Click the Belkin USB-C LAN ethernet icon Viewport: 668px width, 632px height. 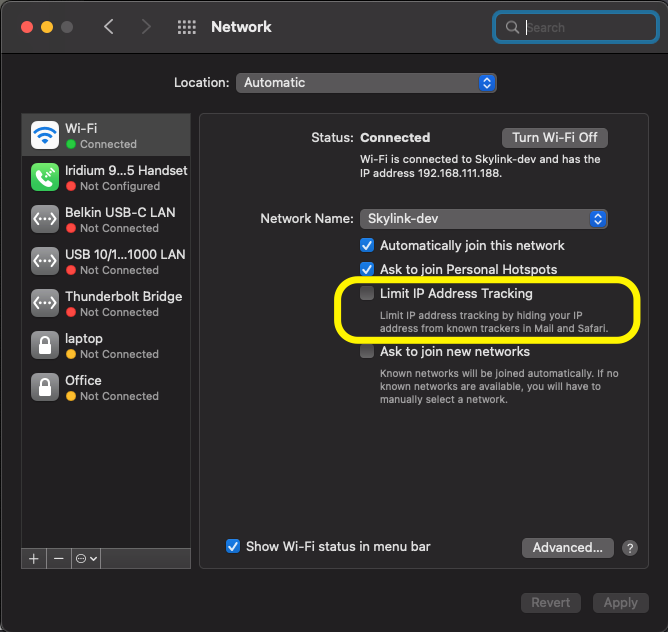pos(45,219)
